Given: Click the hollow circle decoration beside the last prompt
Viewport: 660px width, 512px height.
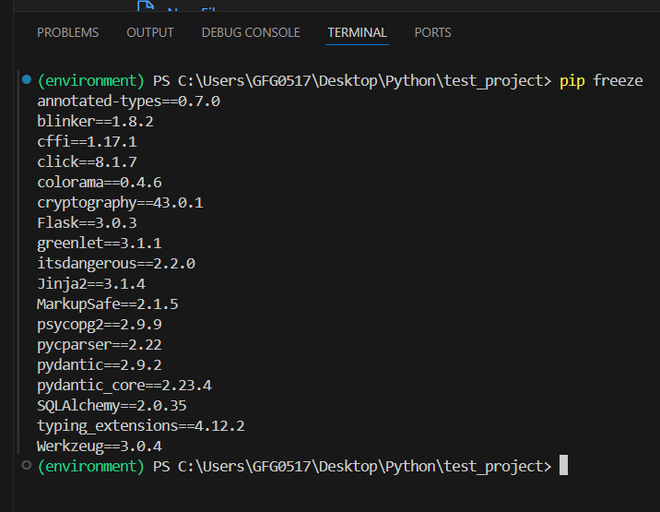Looking at the screenshot, I should click(x=26, y=466).
